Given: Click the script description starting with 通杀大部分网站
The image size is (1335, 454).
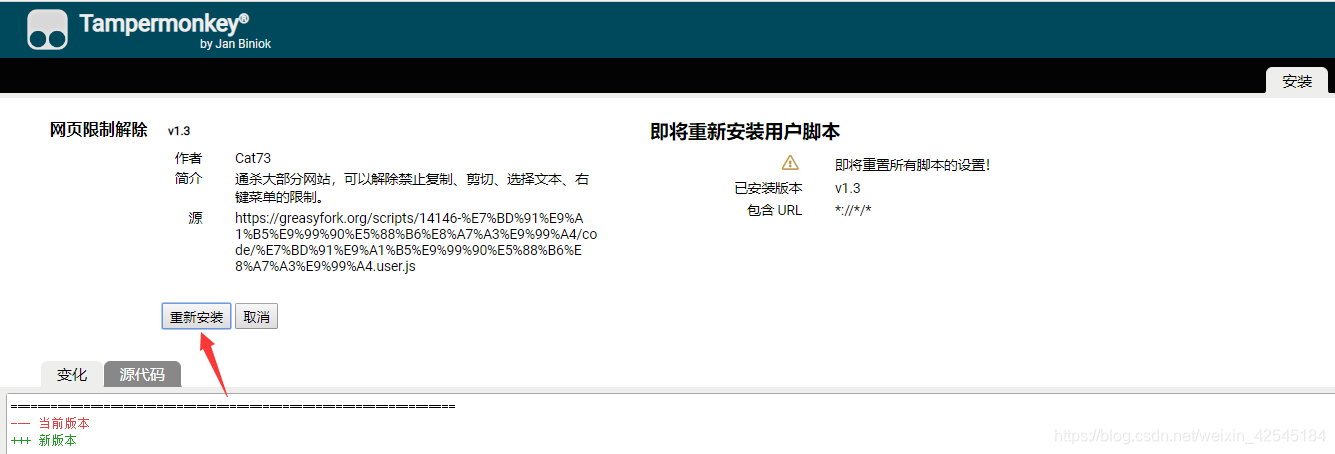Looking at the screenshot, I should click(412, 188).
